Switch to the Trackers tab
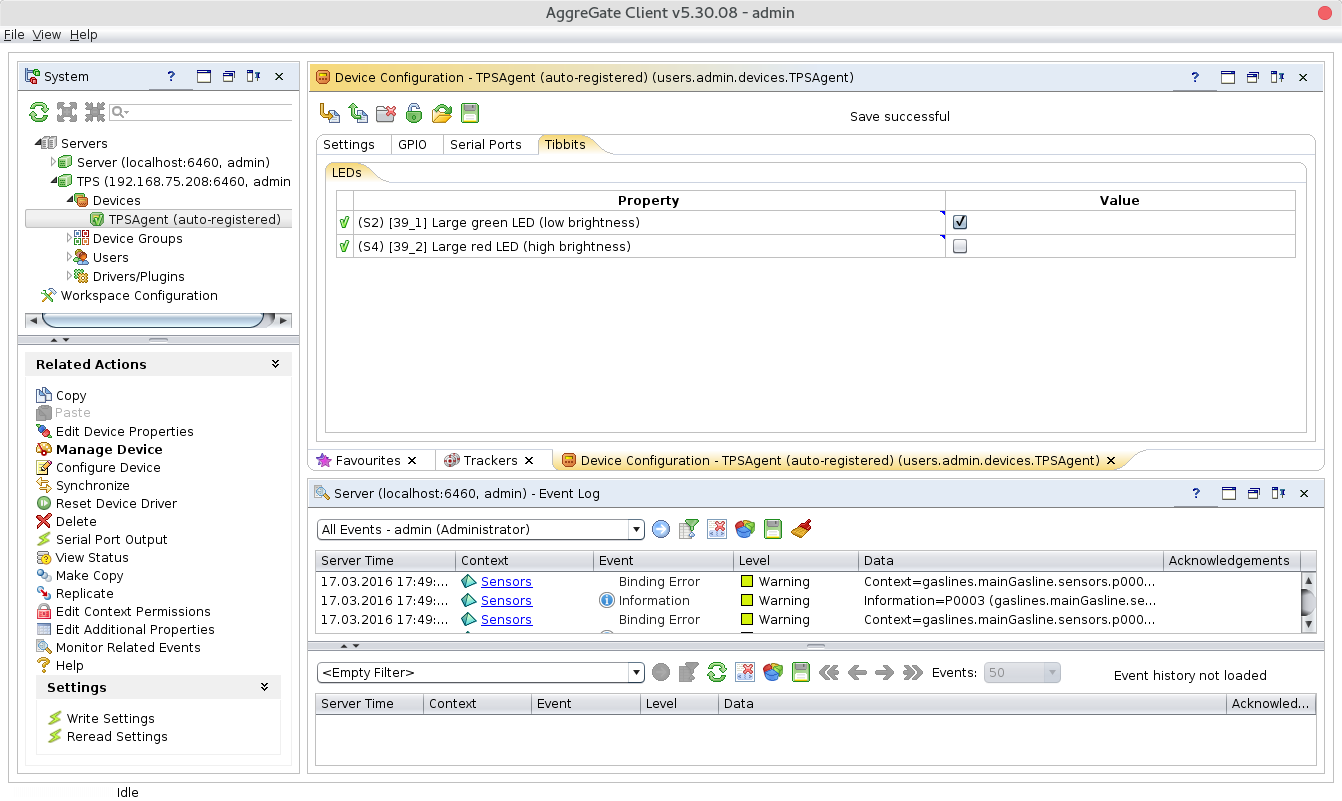The height and width of the screenshot is (801, 1342). tap(490, 460)
